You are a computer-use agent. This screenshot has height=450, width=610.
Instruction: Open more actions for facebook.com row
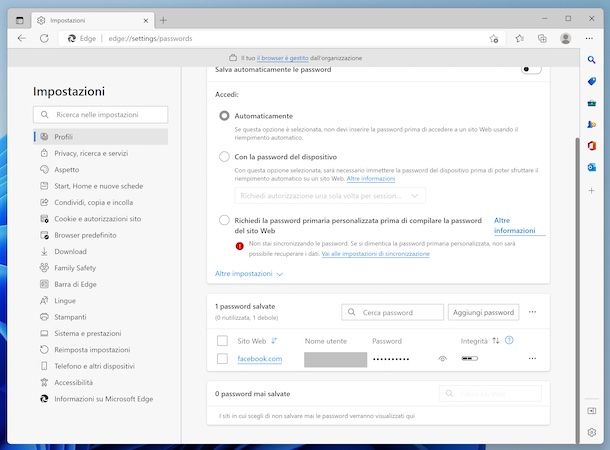click(532, 358)
